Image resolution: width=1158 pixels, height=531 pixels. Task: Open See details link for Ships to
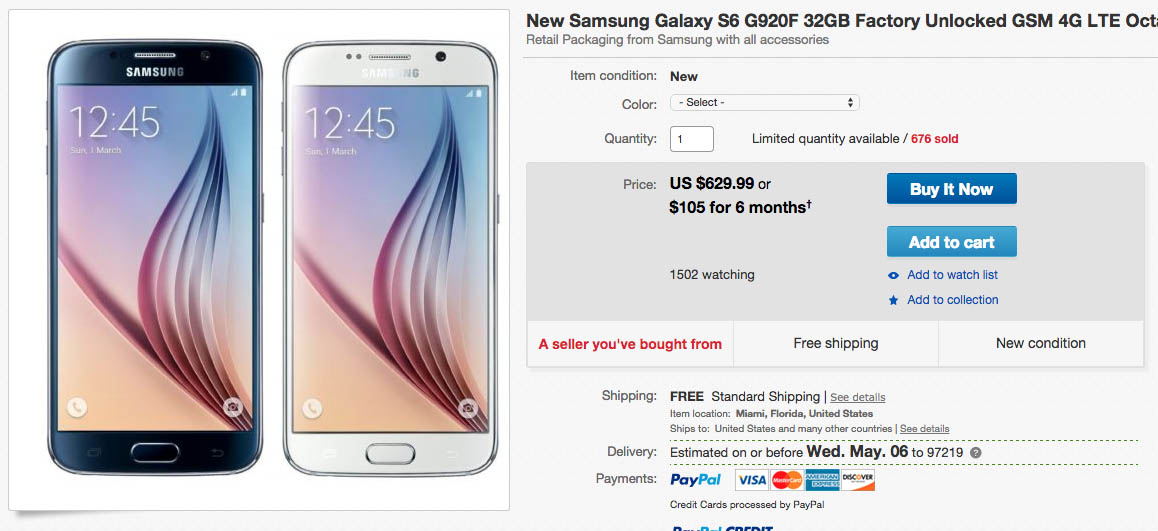coord(924,429)
